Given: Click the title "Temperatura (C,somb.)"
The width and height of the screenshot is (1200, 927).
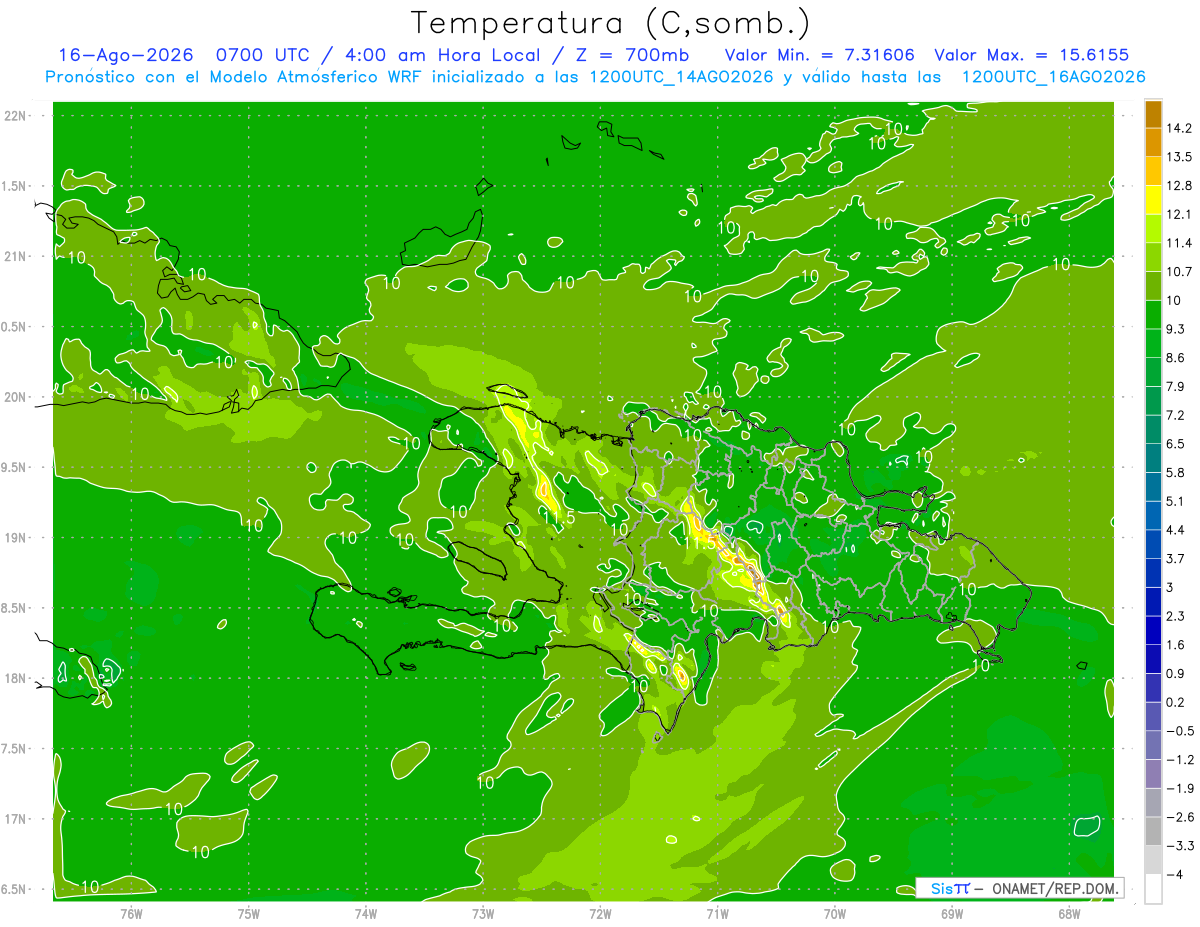Looking at the screenshot, I should [610, 23].
